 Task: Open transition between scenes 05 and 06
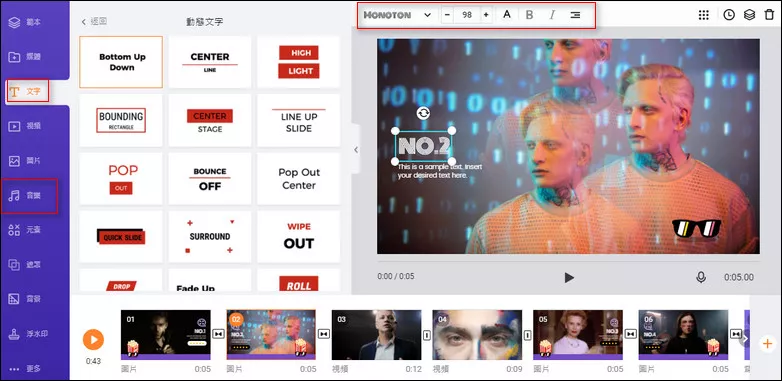(x=630, y=334)
